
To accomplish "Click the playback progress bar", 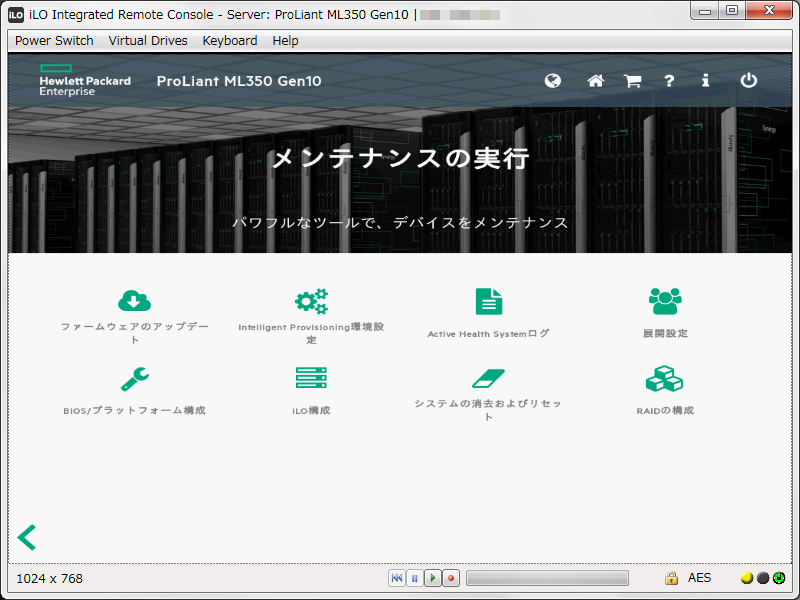I will click(x=547, y=578).
